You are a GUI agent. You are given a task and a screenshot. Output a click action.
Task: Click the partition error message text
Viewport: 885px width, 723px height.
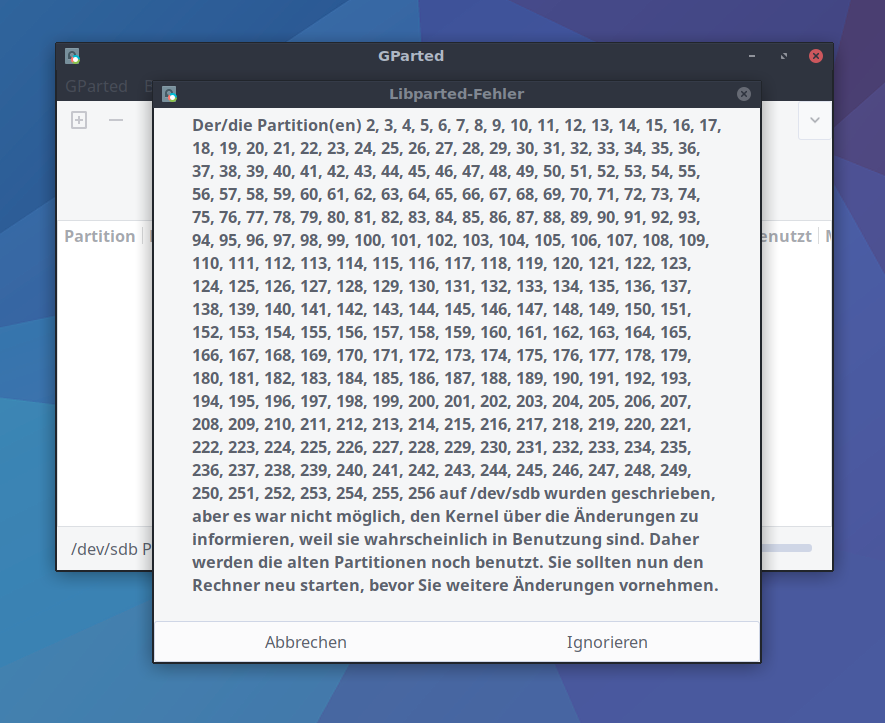(456, 355)
